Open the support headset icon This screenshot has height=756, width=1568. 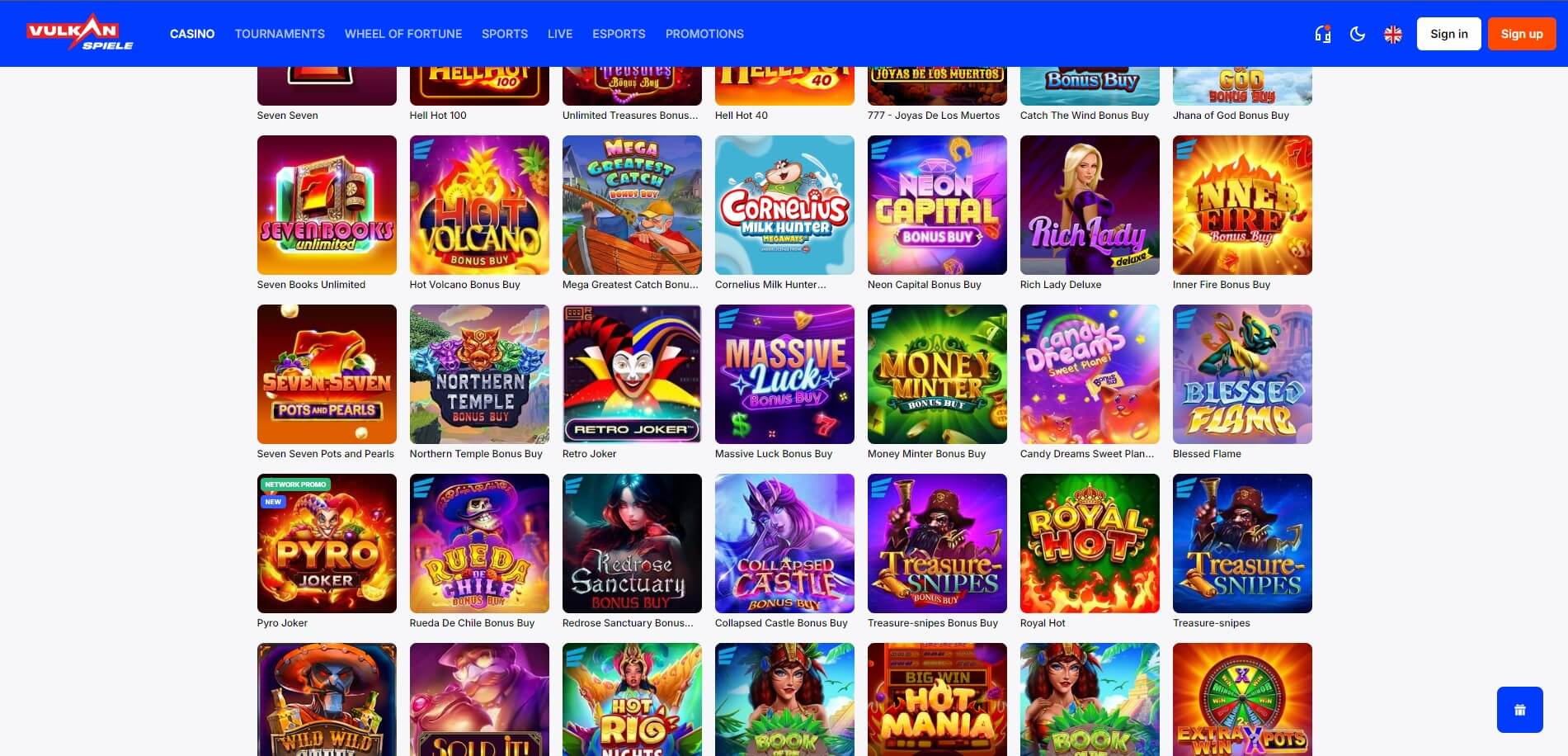coord(1322,34)
